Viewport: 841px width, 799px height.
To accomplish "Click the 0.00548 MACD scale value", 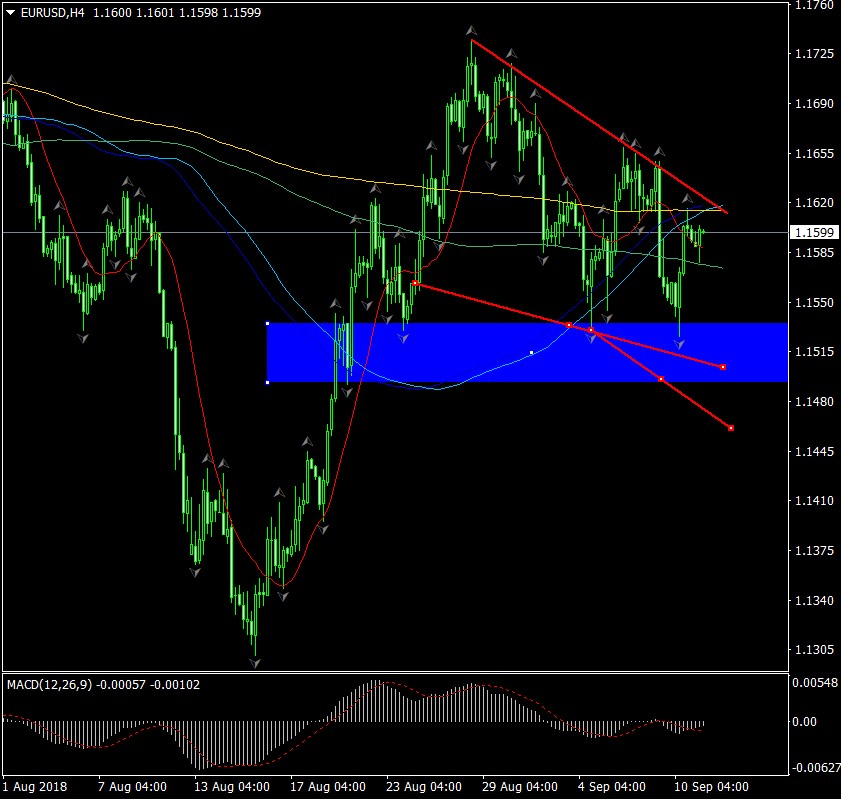I will (x=814, y=682).
